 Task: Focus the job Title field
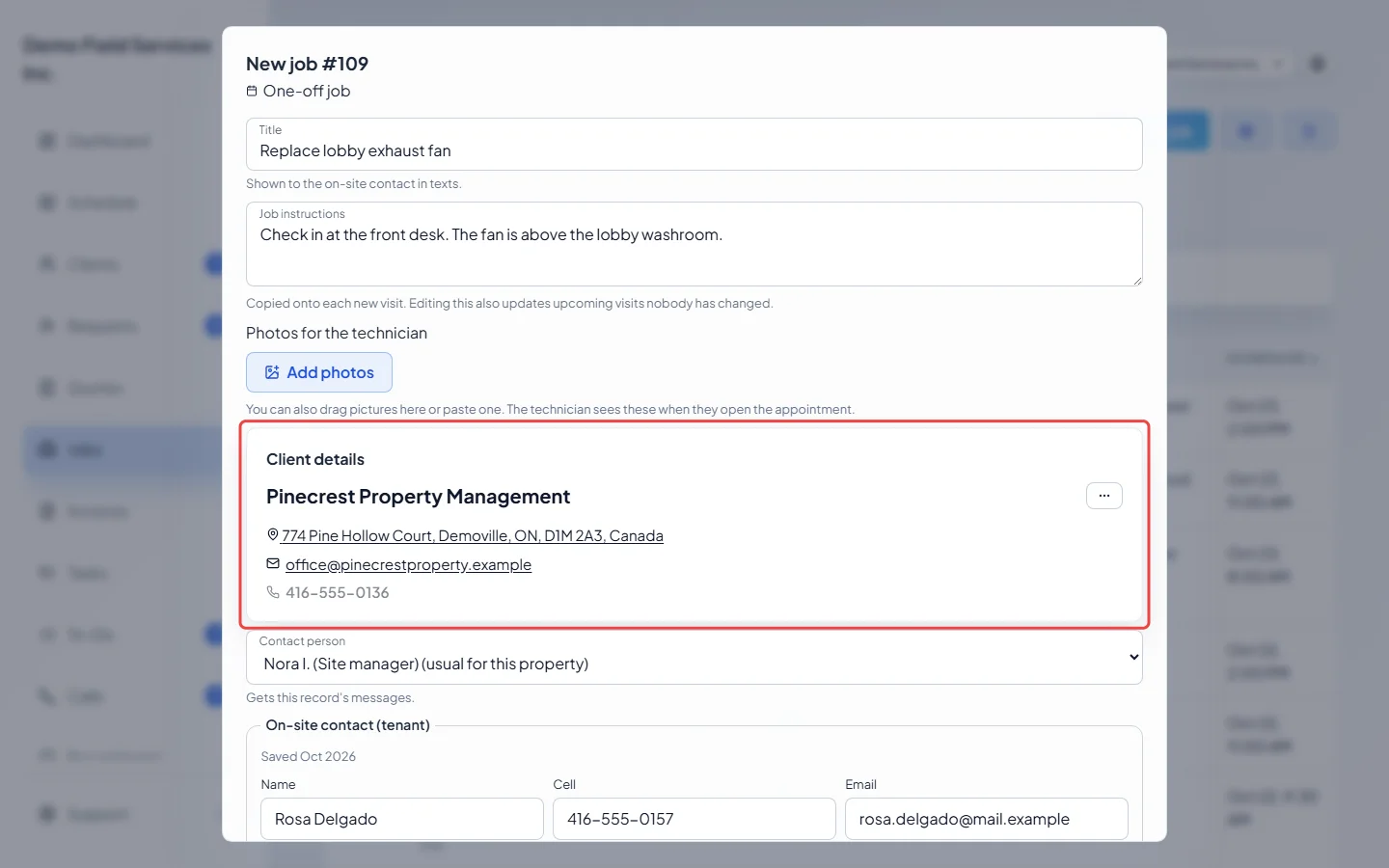pyautogui.click(x=694, y=145)
